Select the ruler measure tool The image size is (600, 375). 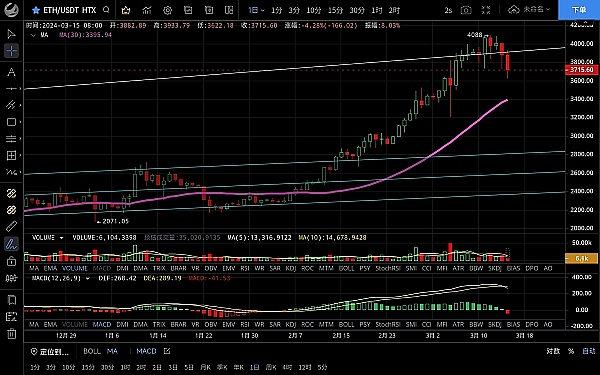point(11,226)
